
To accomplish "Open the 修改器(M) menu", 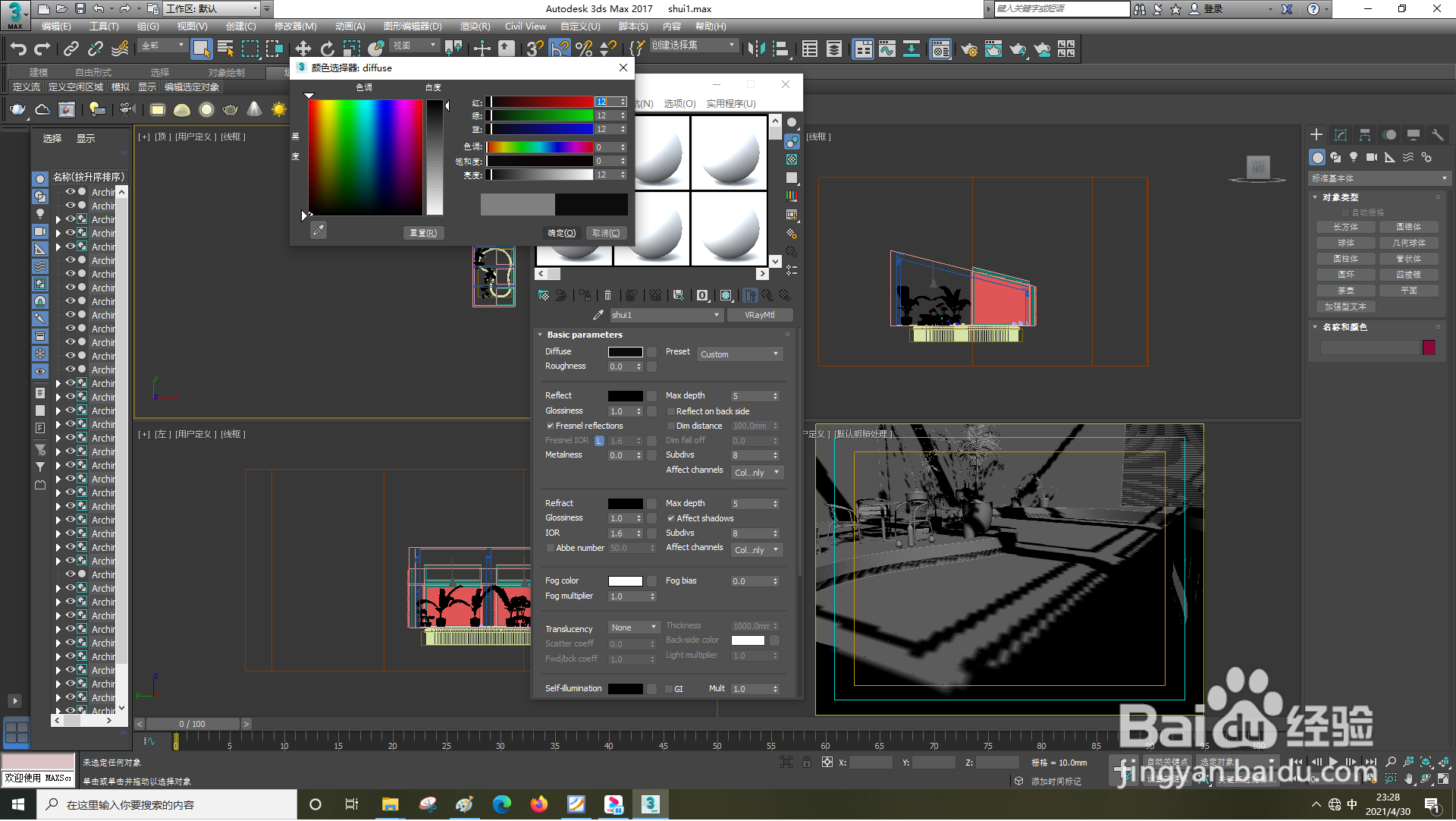I will point(295,27).
